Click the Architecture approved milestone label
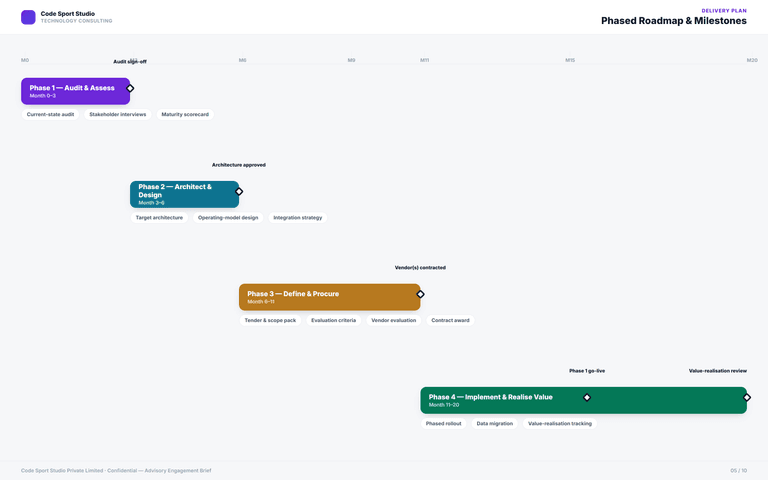Image resolution: width=768 pixels, height=480 pixels. pyautogui.click(x=239, y=165)
